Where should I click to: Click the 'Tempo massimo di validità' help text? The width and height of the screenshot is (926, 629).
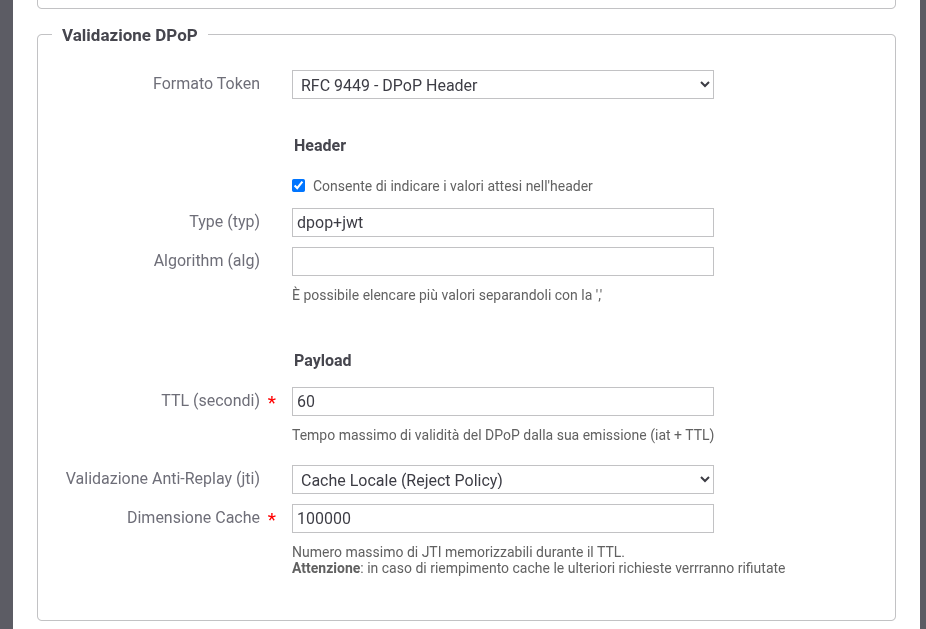502,435
